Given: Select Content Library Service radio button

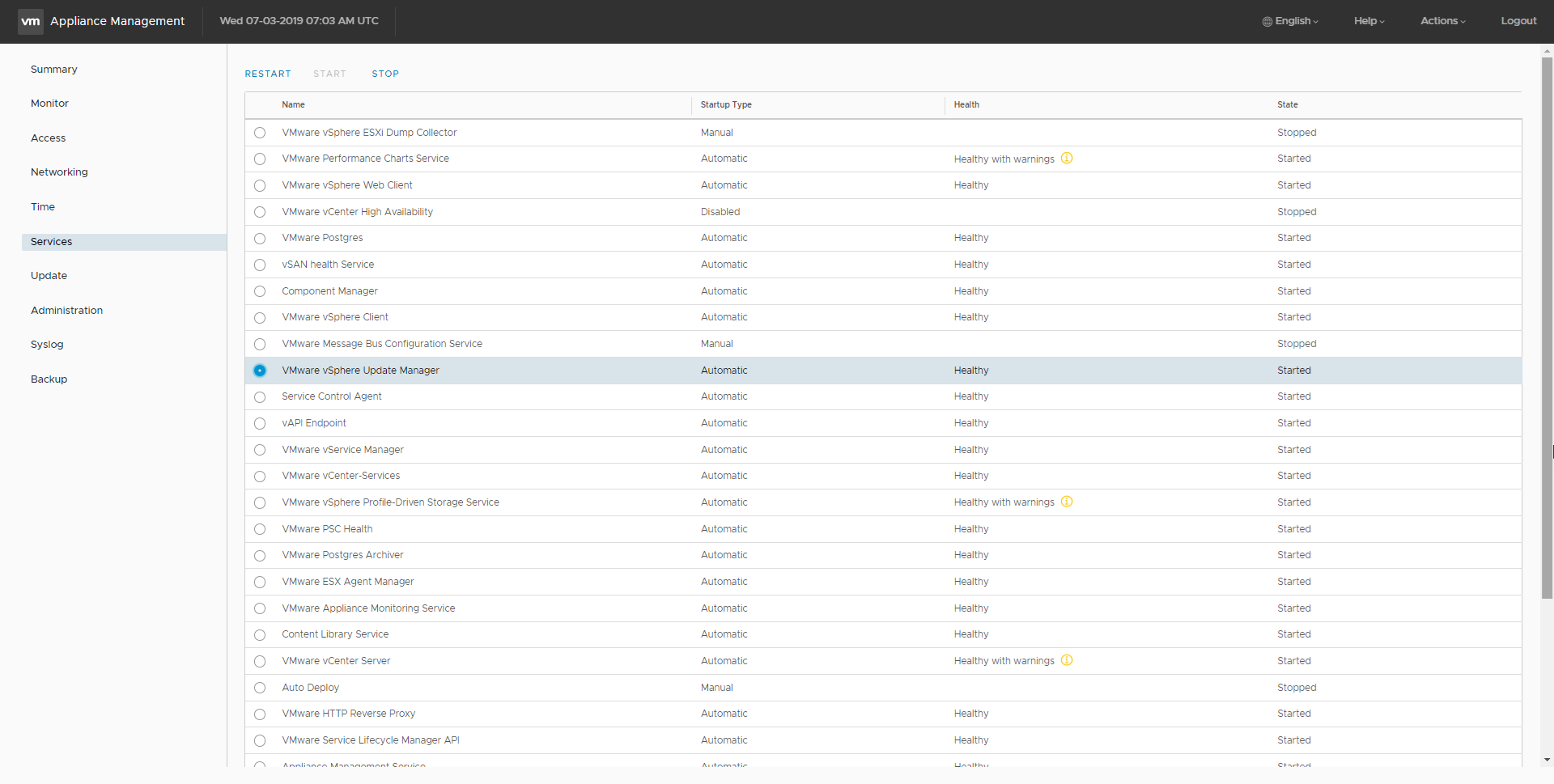Looking at the screenshot, I should [x=260, y=635].
